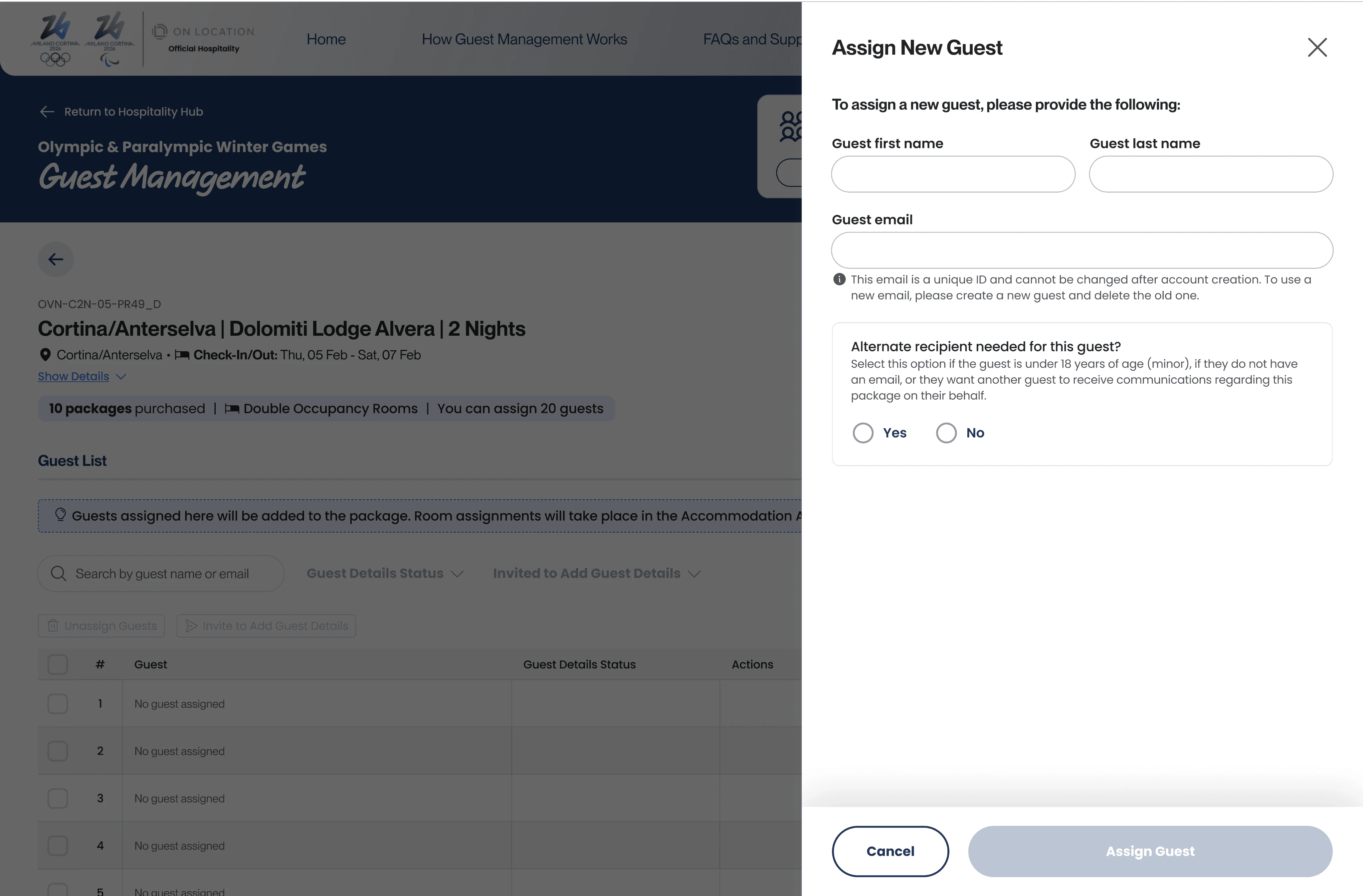Select Yes for alternate recipient
Screen dimensions: 1363x896
pyautogui.click(x=863, y=433)
